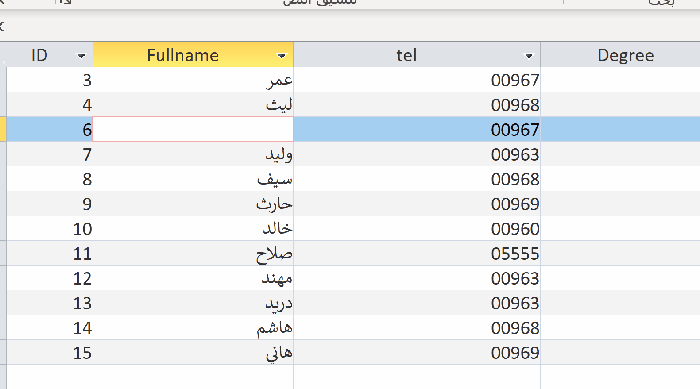Viewport: 700px width, 389px height.
Task: Click the ID cell with value 14
Action: tap(50, 328)
